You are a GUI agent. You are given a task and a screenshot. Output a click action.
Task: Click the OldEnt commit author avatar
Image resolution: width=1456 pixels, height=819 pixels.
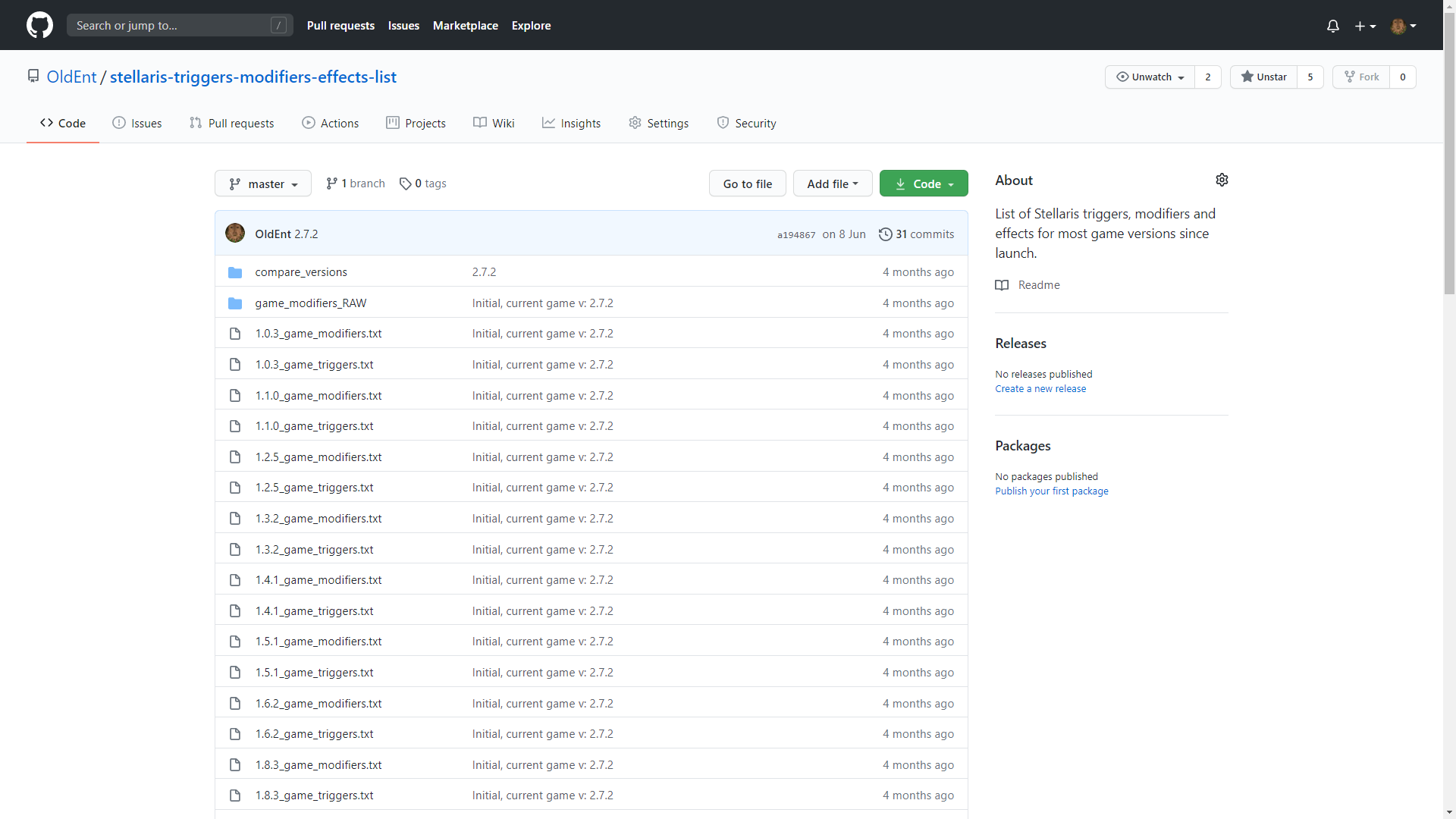pos(235,234)
